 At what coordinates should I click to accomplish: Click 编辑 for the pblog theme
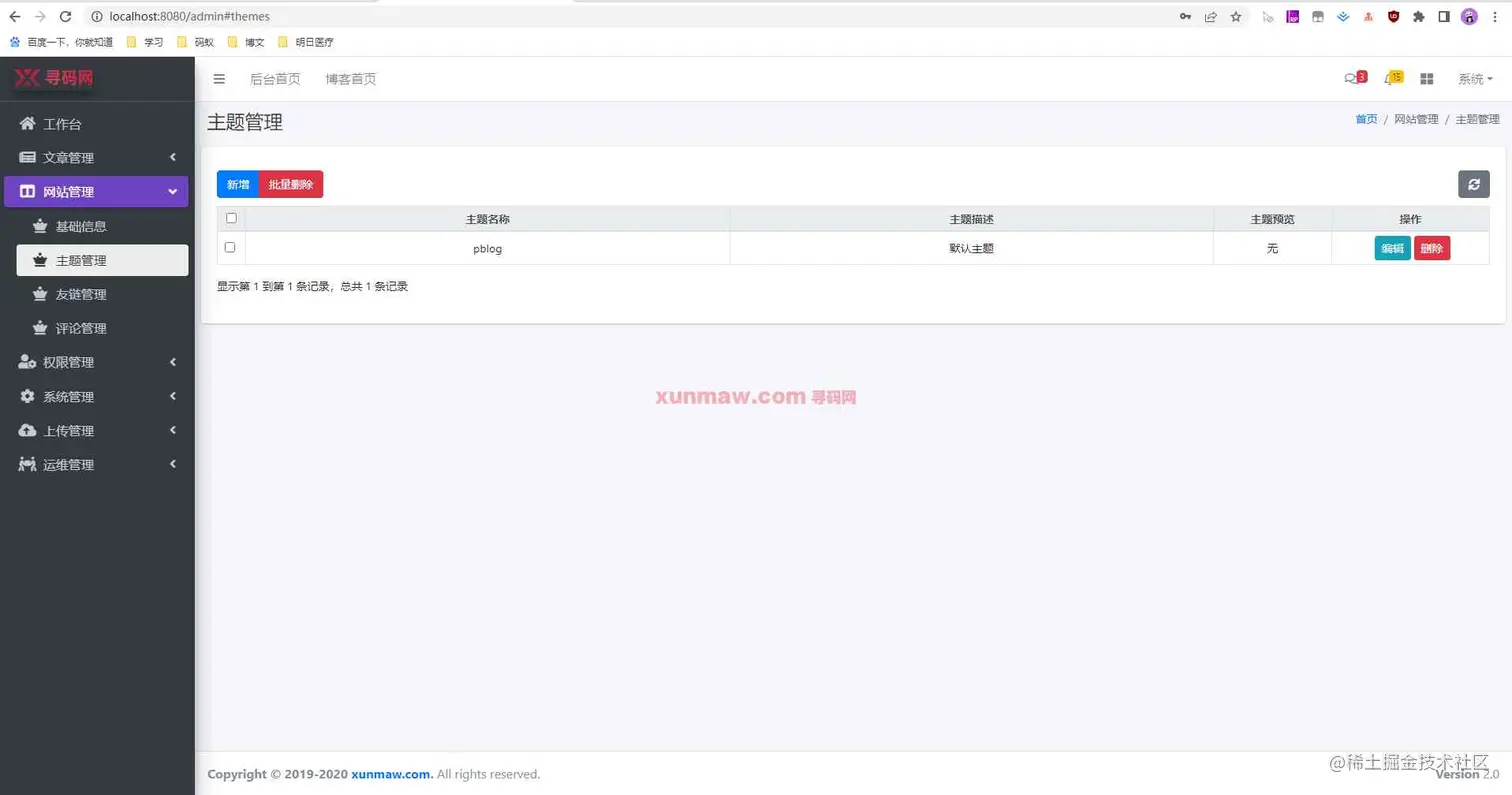[x=1392, y=248]
